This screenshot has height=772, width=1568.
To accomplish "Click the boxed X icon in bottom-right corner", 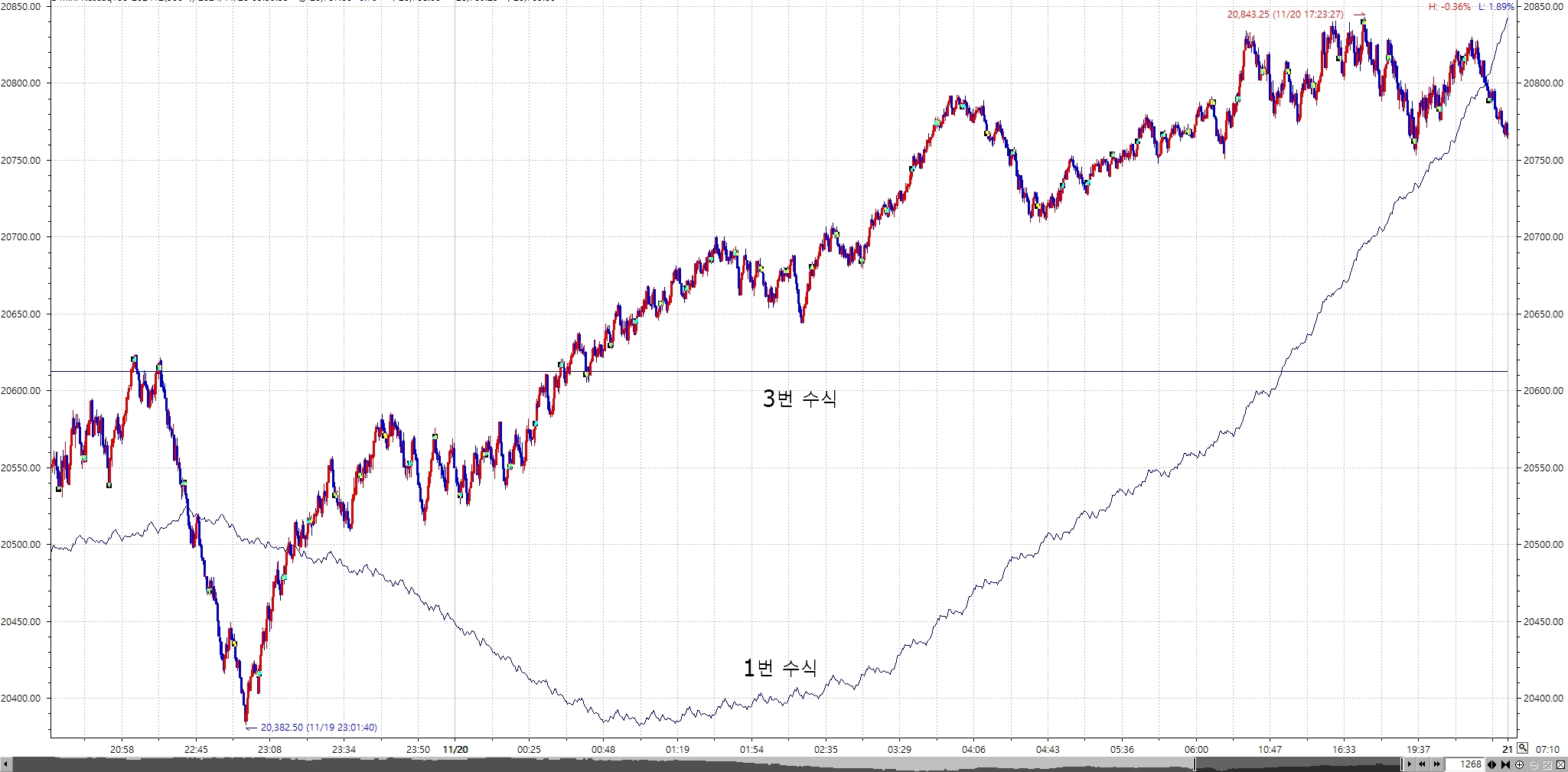I will pos(1560,764).
